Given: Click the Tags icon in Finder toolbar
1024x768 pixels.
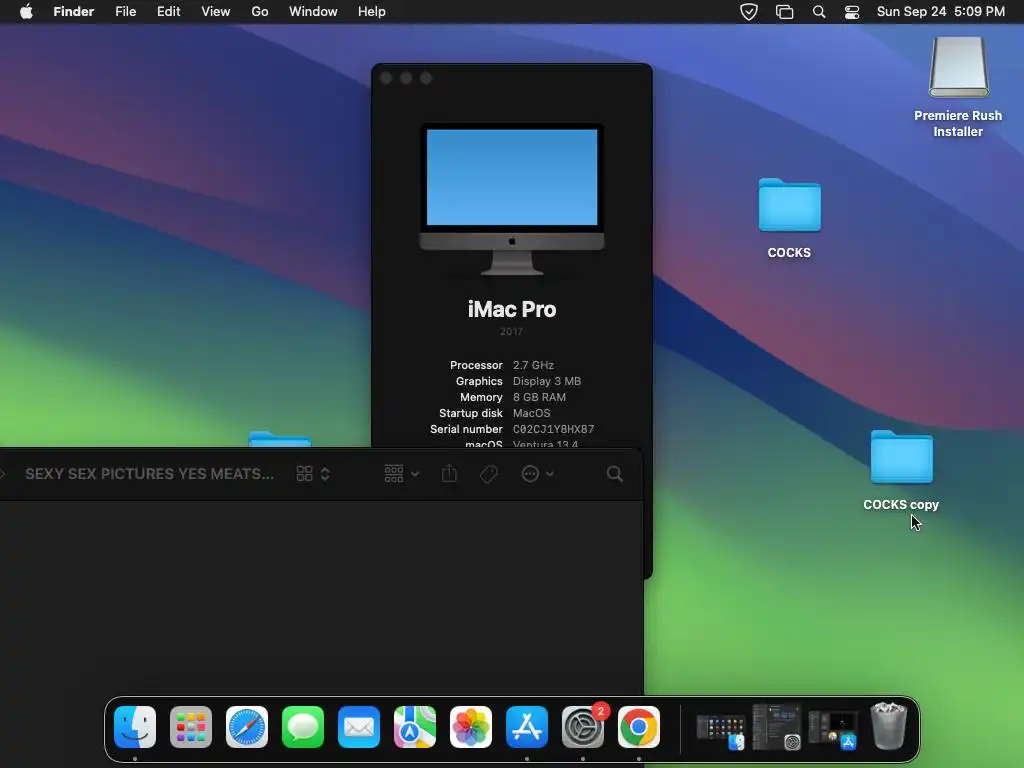Looking at the screenshot, I should [488, 473].
